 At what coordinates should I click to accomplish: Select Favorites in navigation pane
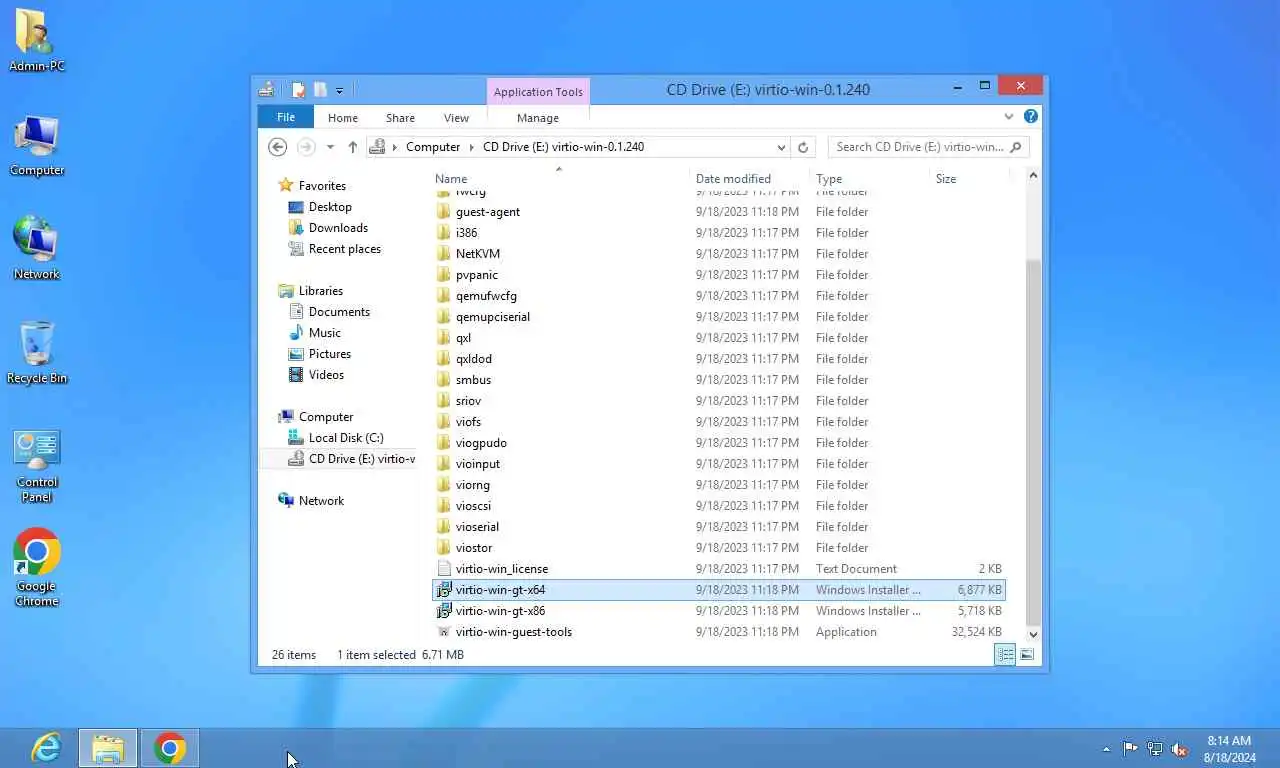point(321,186)
